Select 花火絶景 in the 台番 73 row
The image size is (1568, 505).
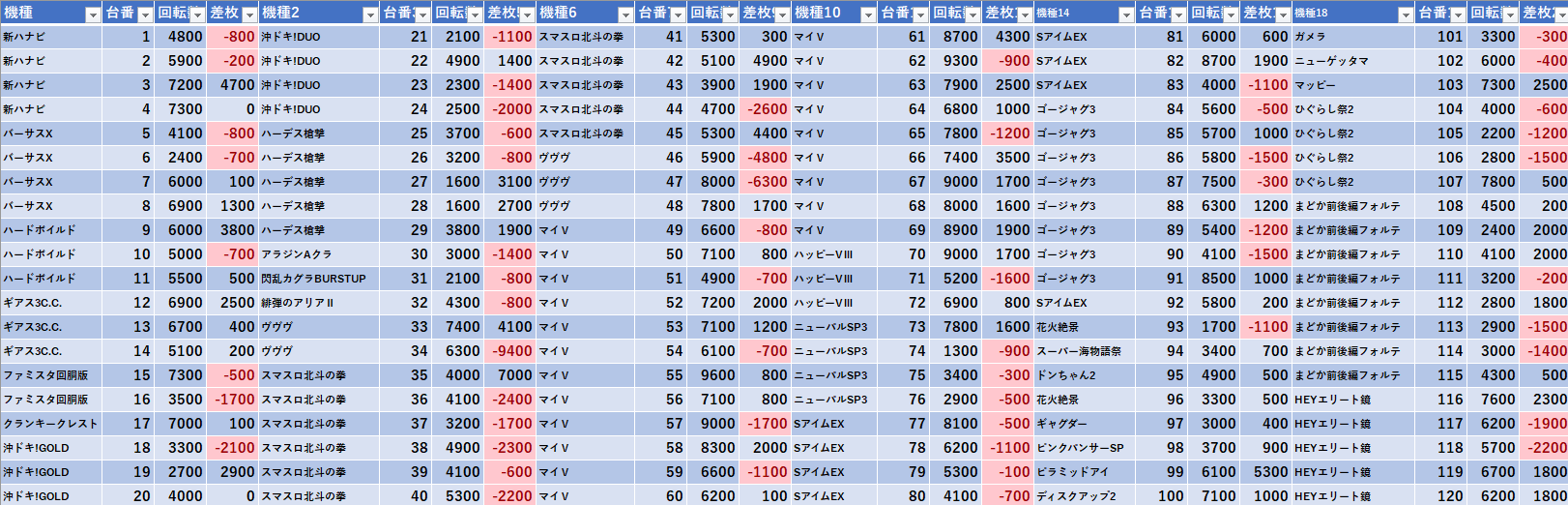coord(1085,327)
